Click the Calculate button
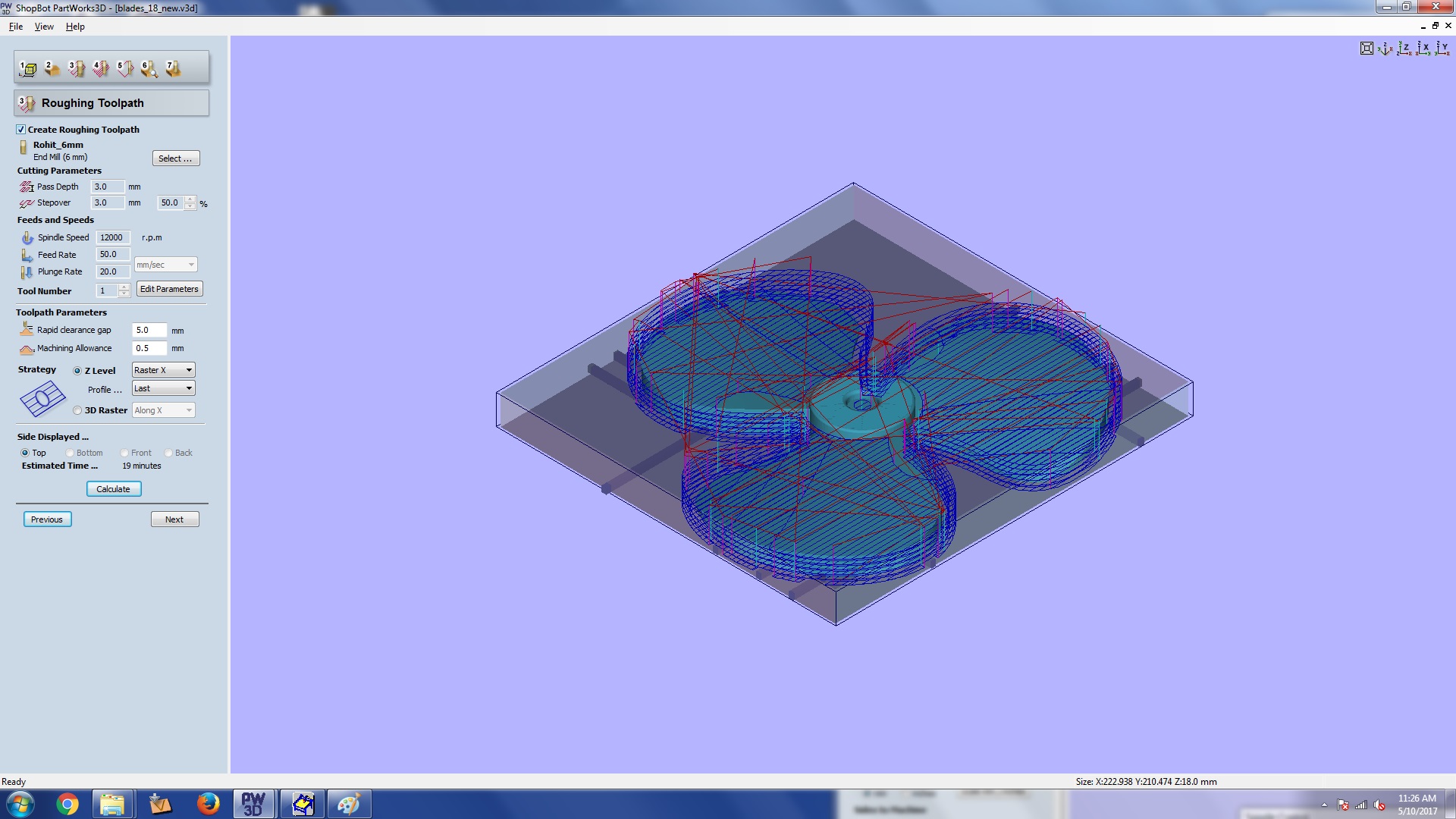This screenshot has width=1456, height=819. tap(114, 489)
